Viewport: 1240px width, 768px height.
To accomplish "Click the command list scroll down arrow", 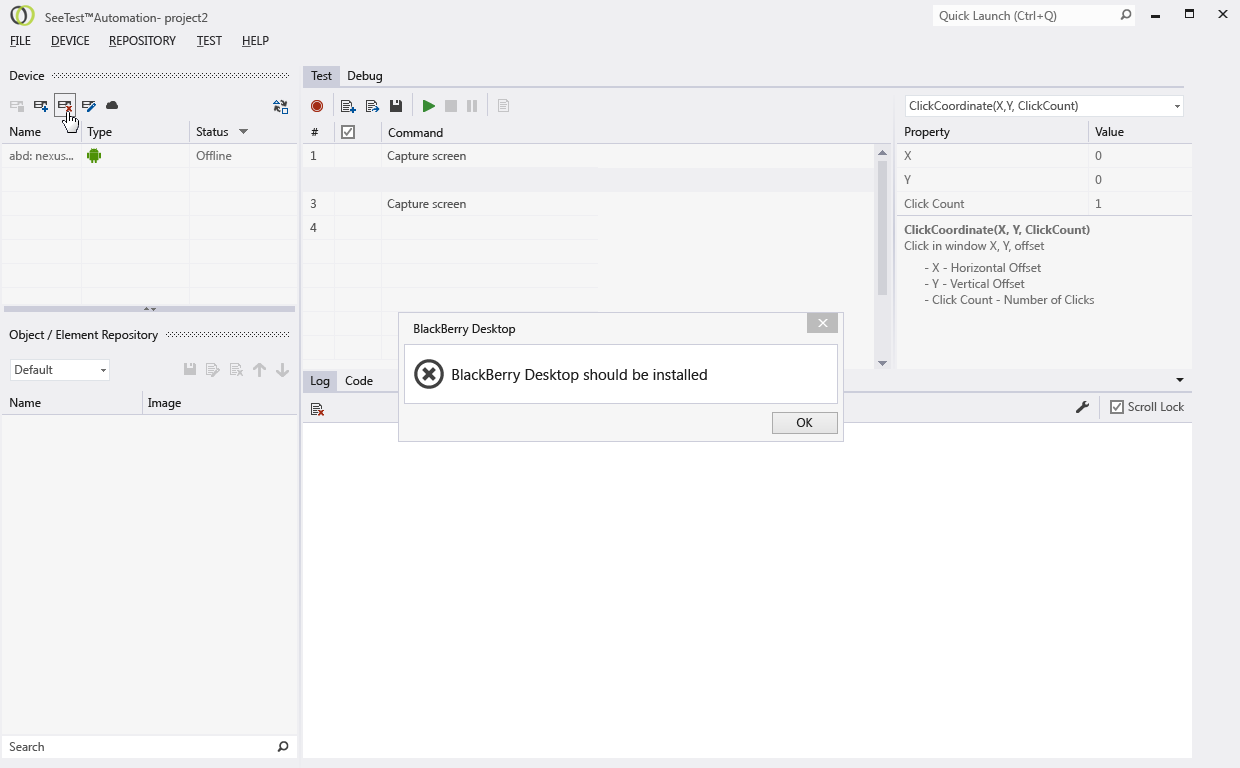I will 882,363.
